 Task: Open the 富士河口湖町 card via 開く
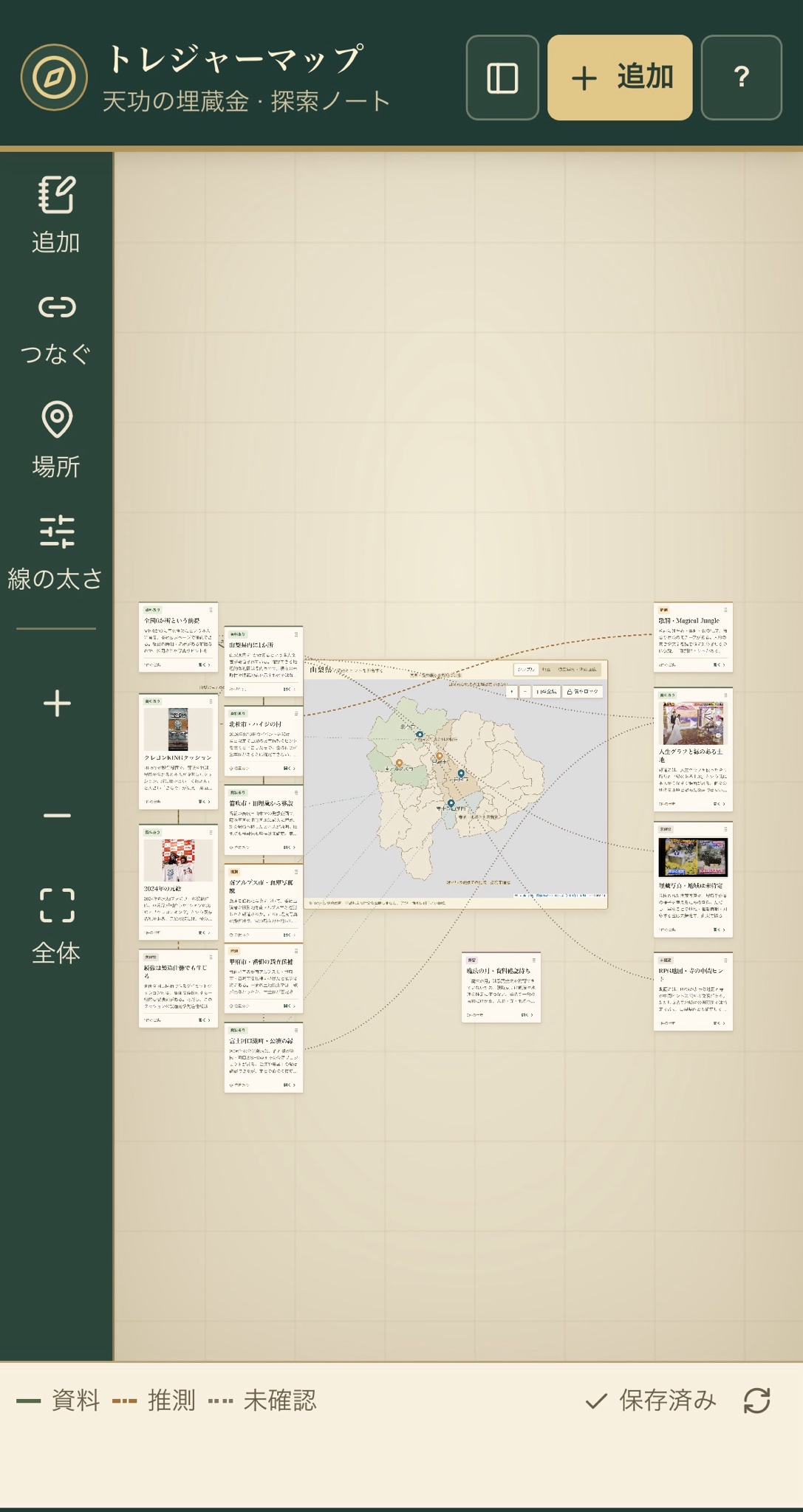pyautogui.click(x=290, y=1085)
